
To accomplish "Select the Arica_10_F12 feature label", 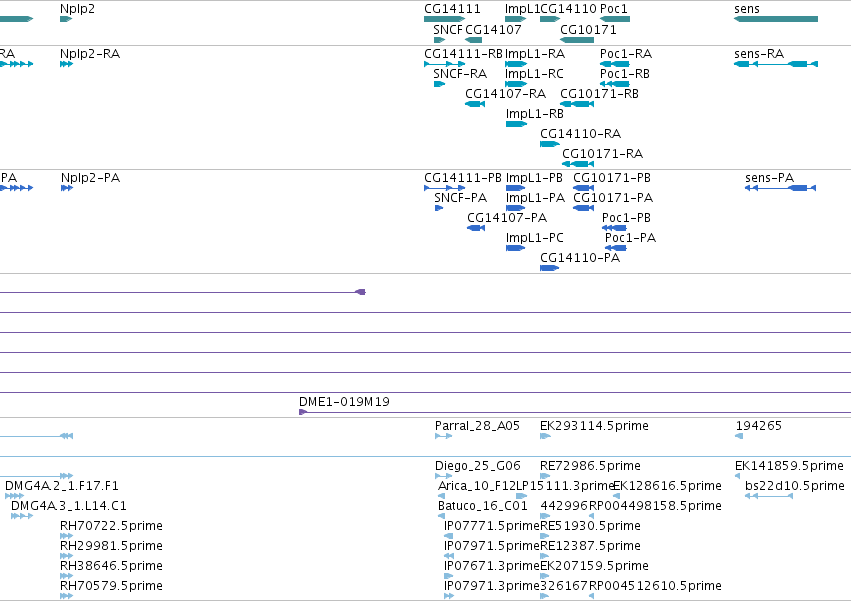I will [x=477, y=486].
